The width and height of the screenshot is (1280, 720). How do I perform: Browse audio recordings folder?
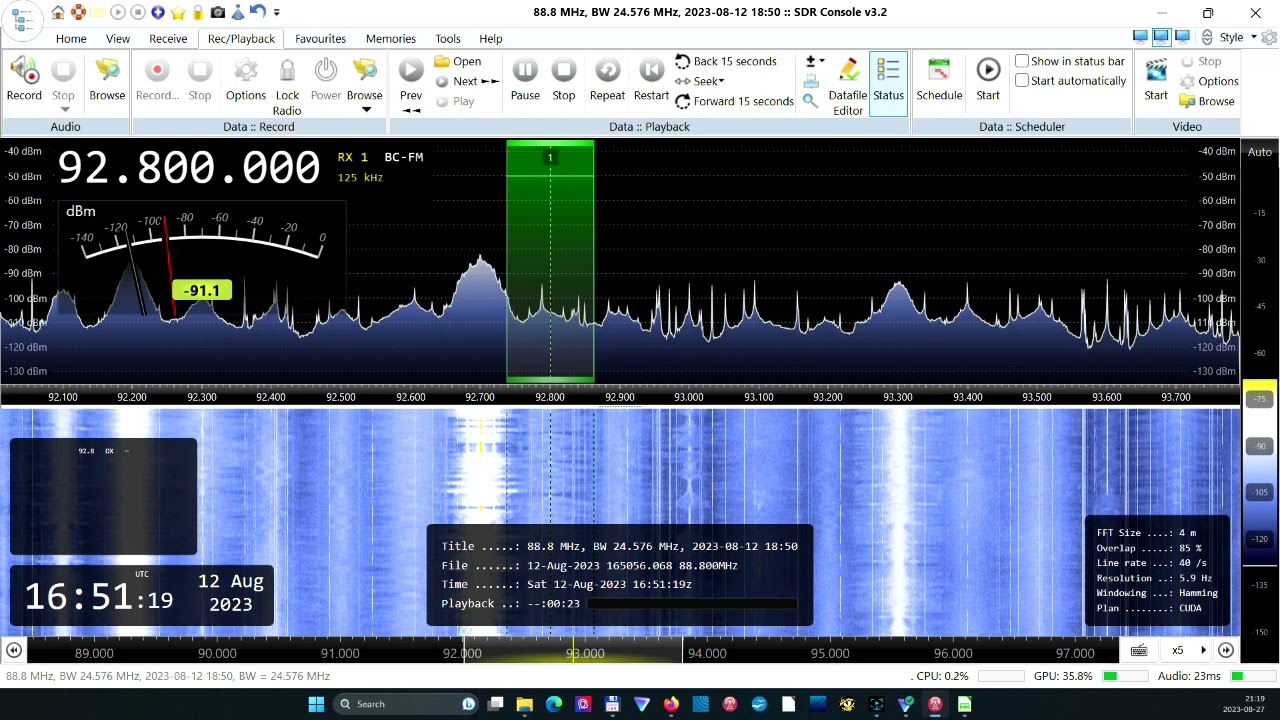107,79
